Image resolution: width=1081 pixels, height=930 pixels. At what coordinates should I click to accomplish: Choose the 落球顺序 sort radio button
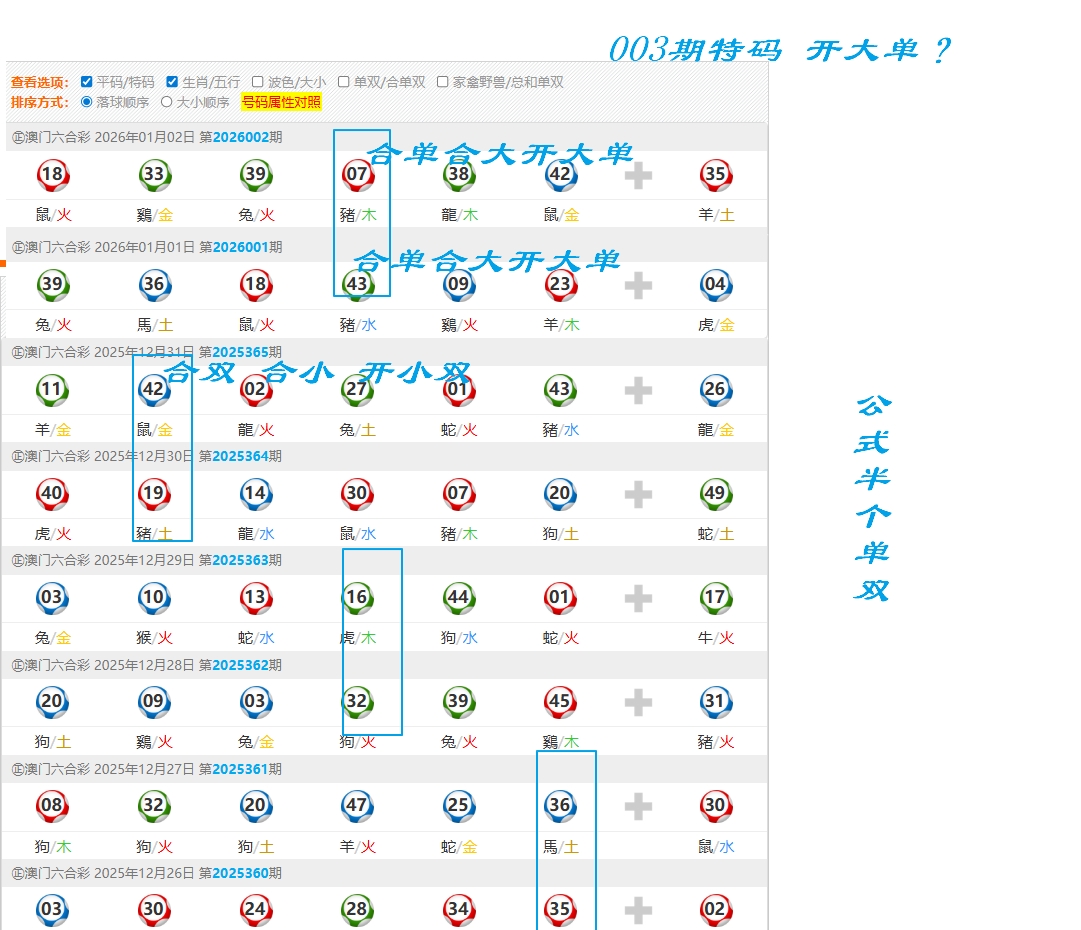(87, 101)
